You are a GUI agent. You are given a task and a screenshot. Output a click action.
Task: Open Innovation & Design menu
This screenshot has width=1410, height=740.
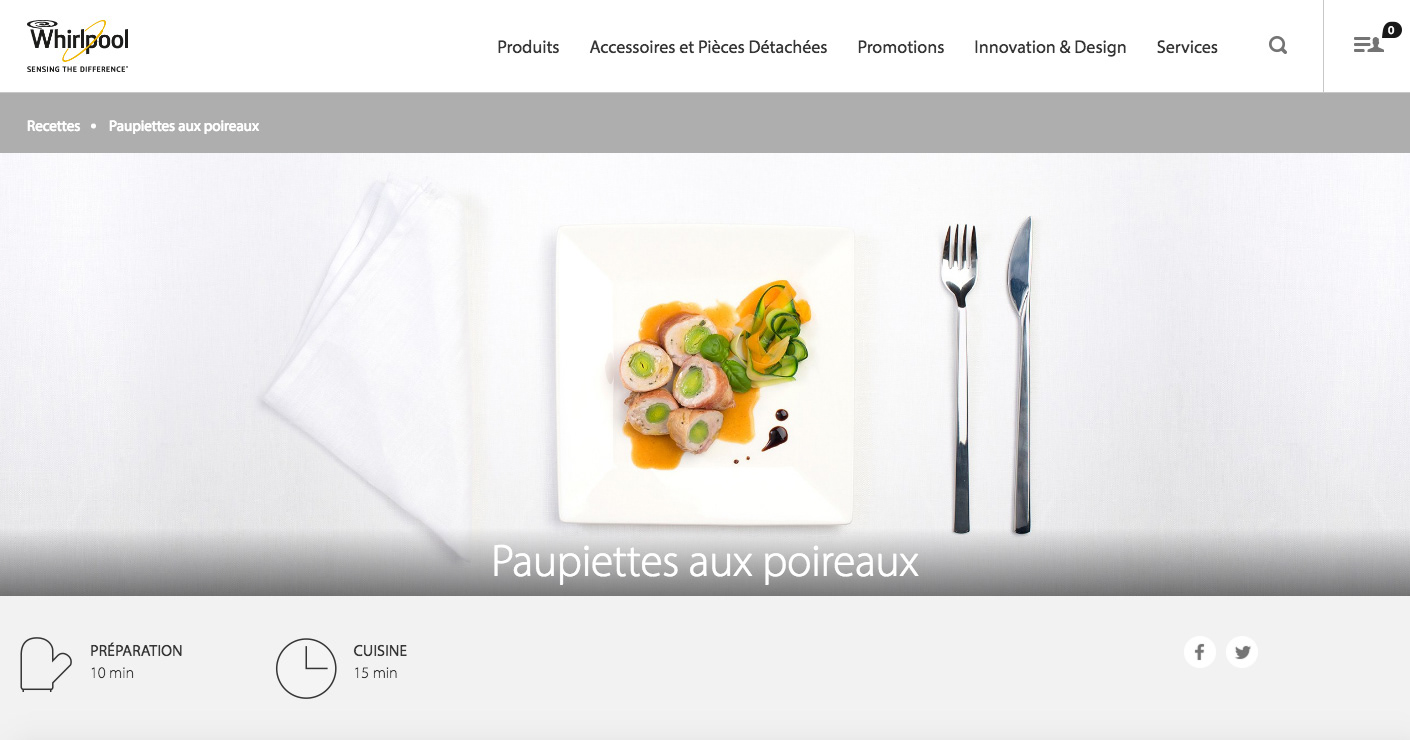click(1050, 47)
